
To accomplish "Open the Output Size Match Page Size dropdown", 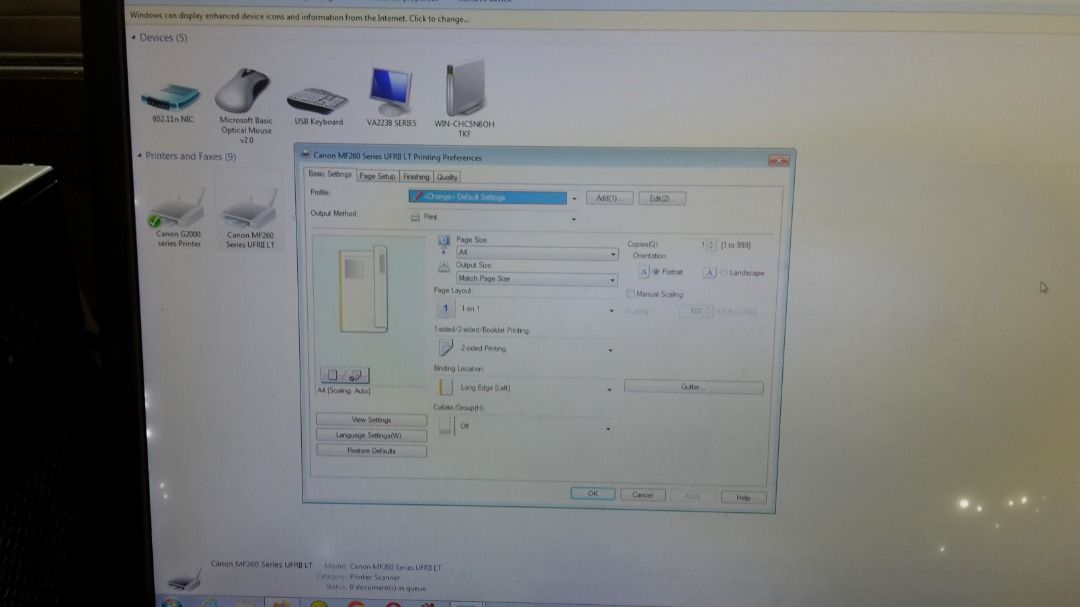I will coord(537,279).
